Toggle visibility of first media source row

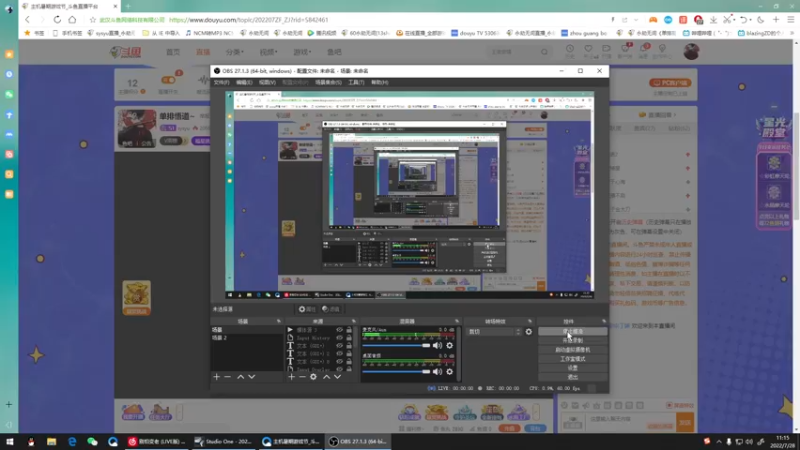click(339, 330)
